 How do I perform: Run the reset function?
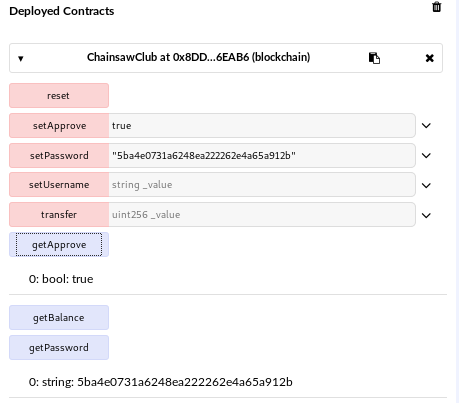pos(59,96)
